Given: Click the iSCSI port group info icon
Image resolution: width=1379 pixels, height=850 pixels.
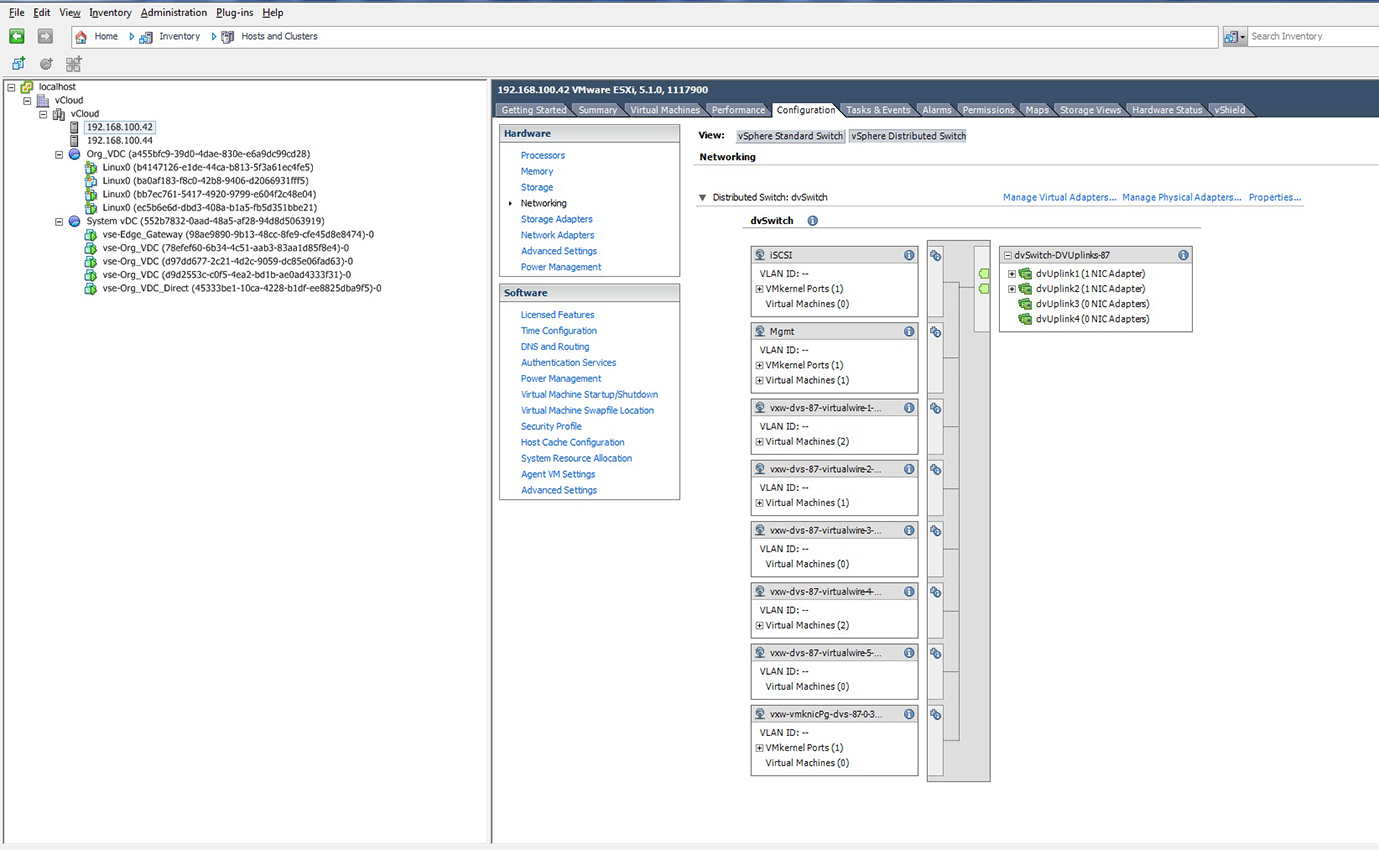Looking at the screenshot, I should tap(909, 255).
